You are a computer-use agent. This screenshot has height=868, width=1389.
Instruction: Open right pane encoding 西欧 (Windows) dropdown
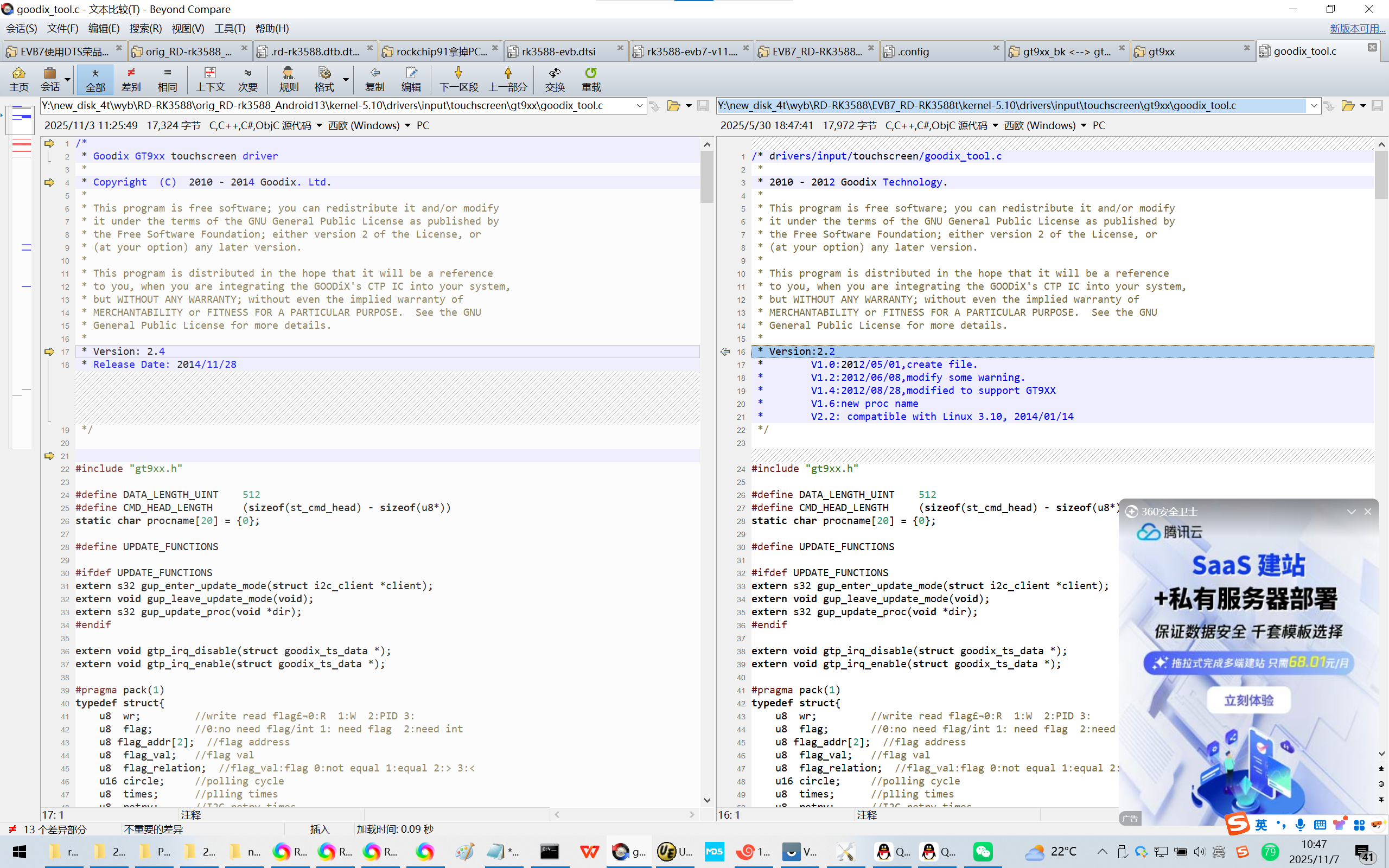1083,126
